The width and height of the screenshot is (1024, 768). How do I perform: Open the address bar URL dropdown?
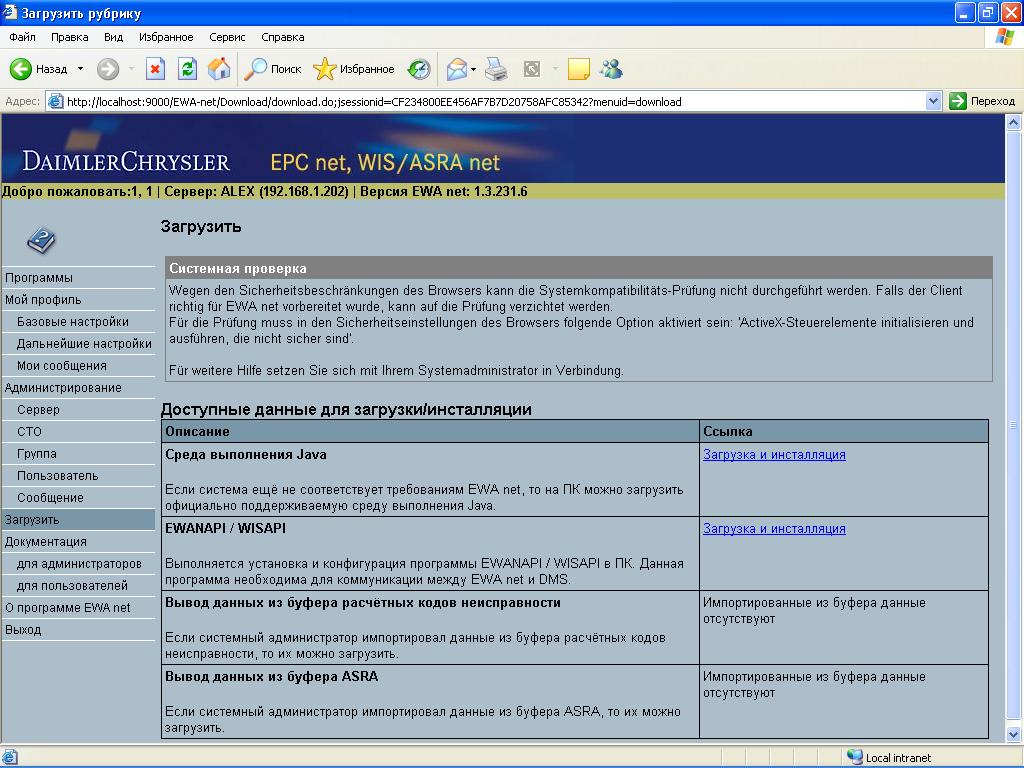click(933, 101)
